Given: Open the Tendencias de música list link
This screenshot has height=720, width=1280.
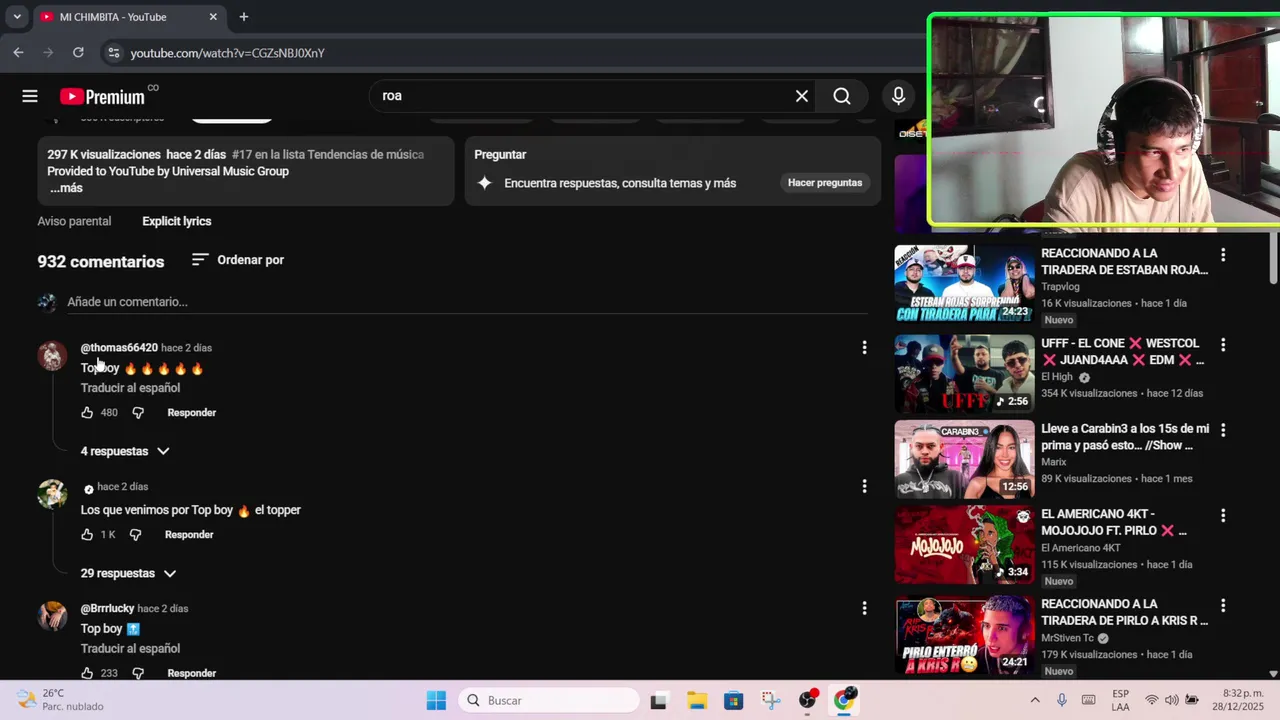Looking at the screenshot, I should [327, 155].
